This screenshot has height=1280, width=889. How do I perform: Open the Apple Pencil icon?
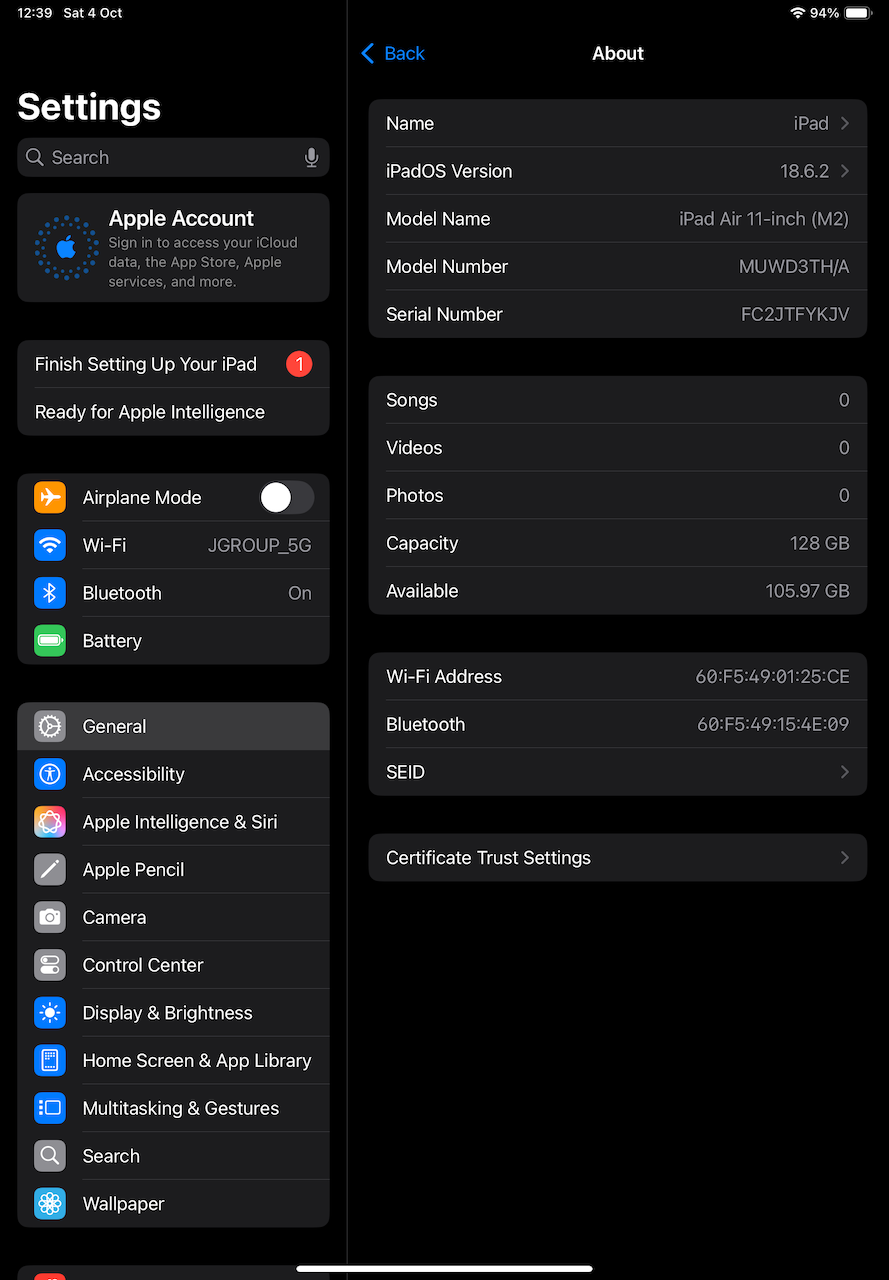pos(50,870)
